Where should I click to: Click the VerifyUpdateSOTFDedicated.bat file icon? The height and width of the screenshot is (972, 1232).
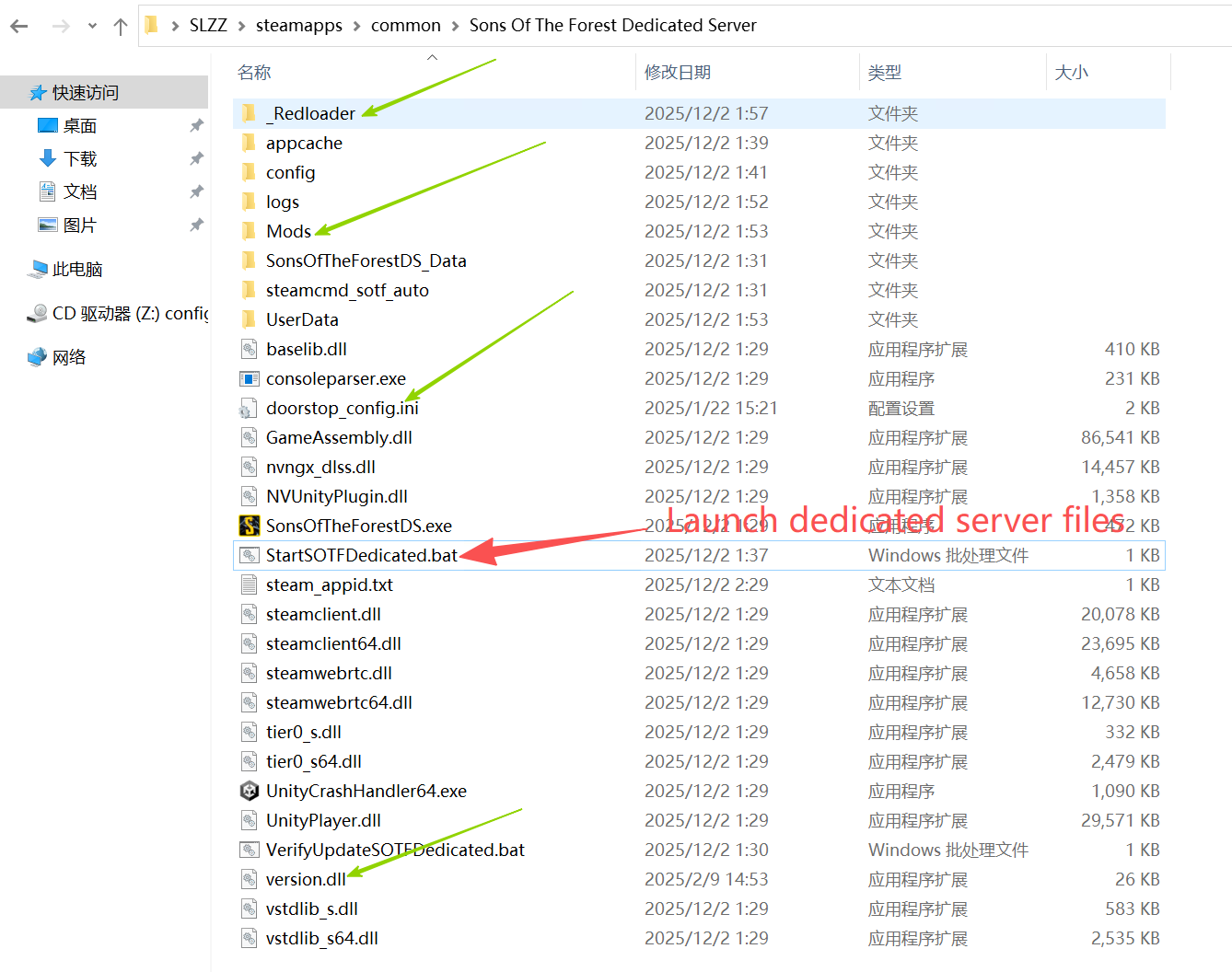coord(249,850)
